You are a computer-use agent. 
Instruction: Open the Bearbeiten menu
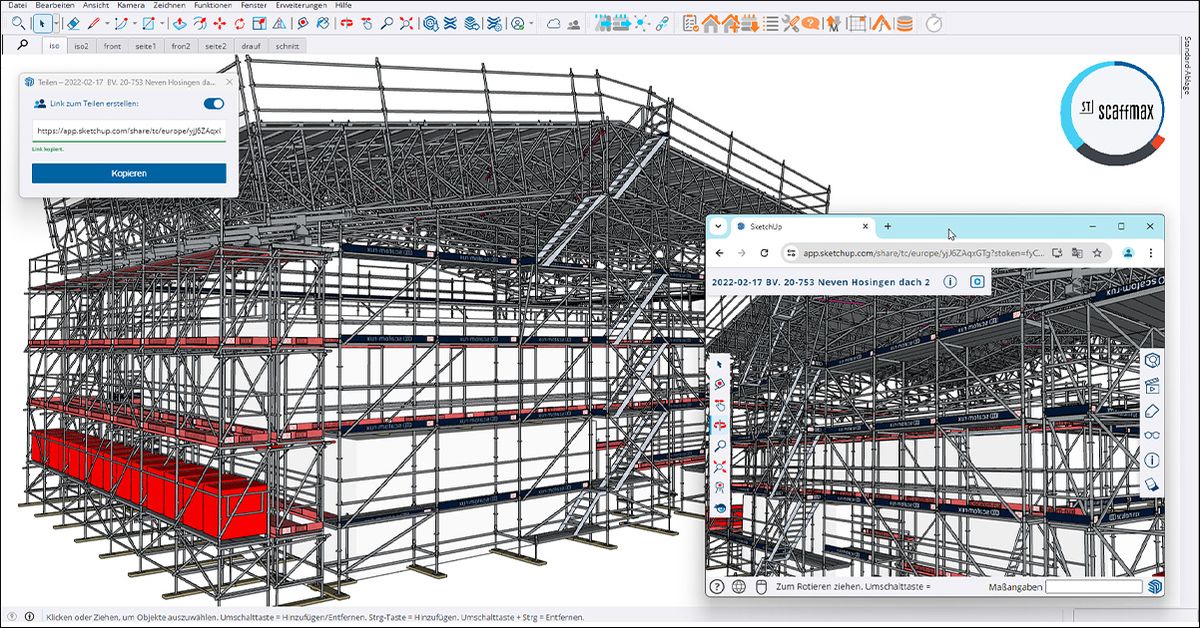[x=54, y=5]
